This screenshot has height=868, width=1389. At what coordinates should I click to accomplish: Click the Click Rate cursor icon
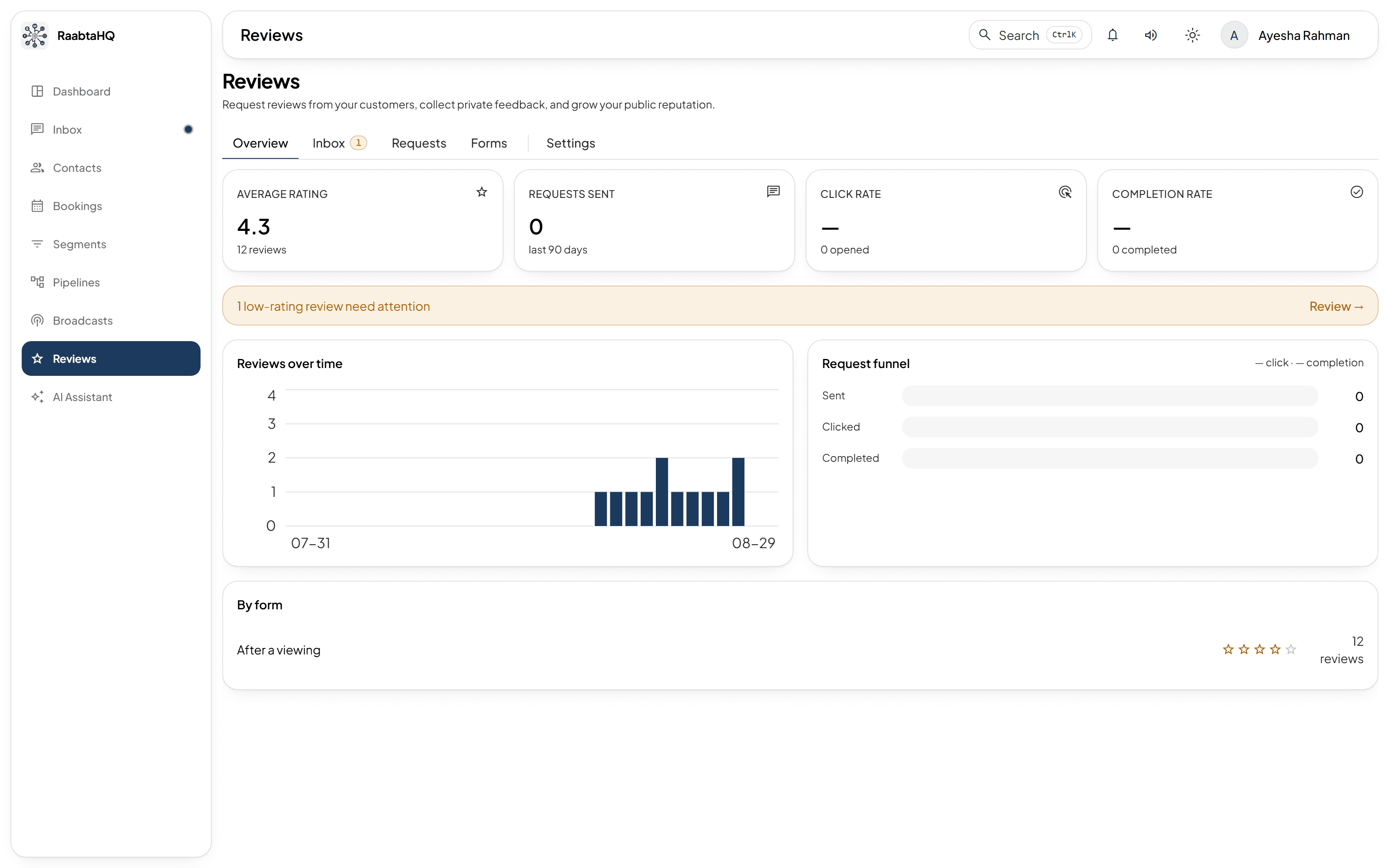point(1065,192)
